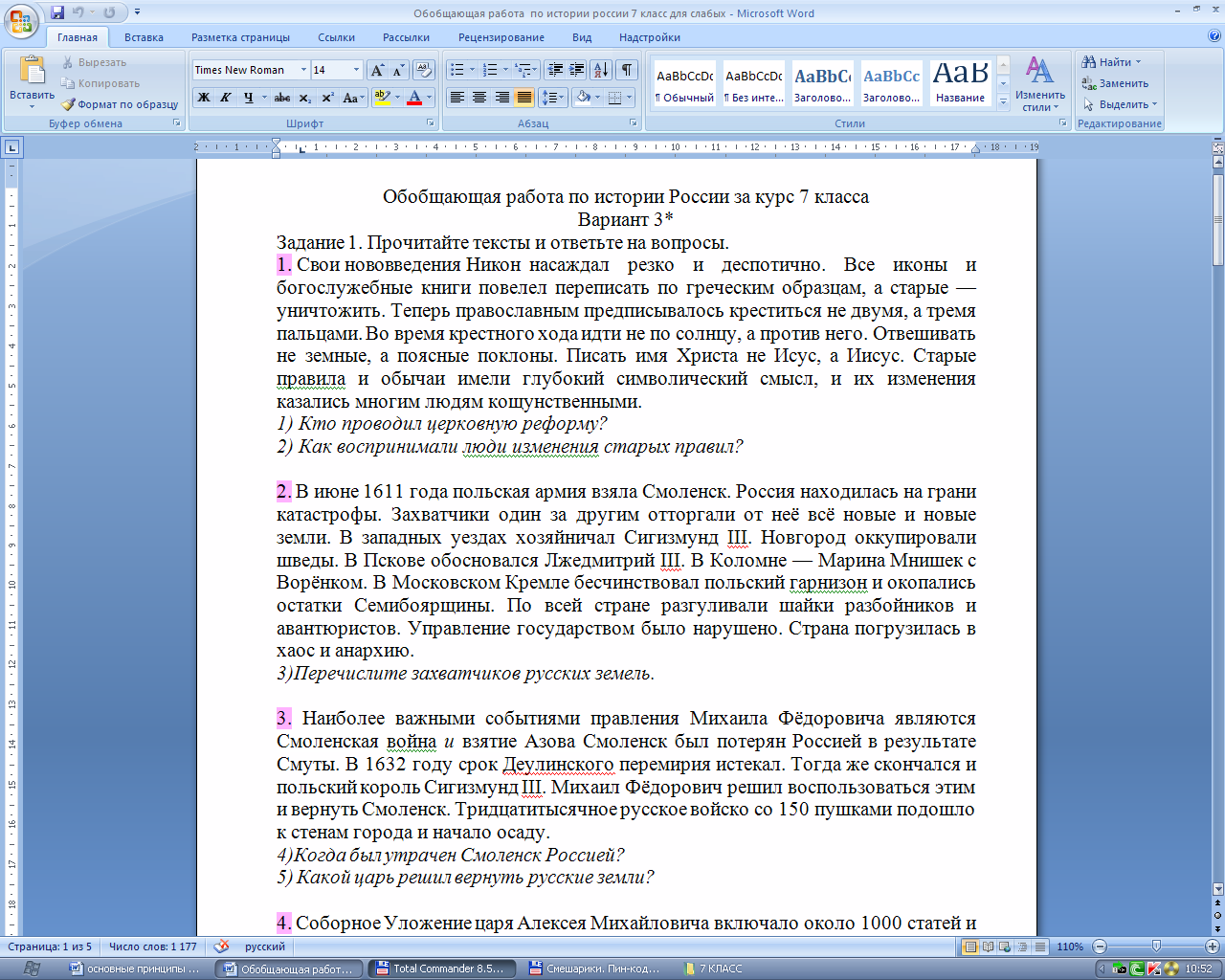
Task: Switch to the Рассылки tab
Action: 406,37
